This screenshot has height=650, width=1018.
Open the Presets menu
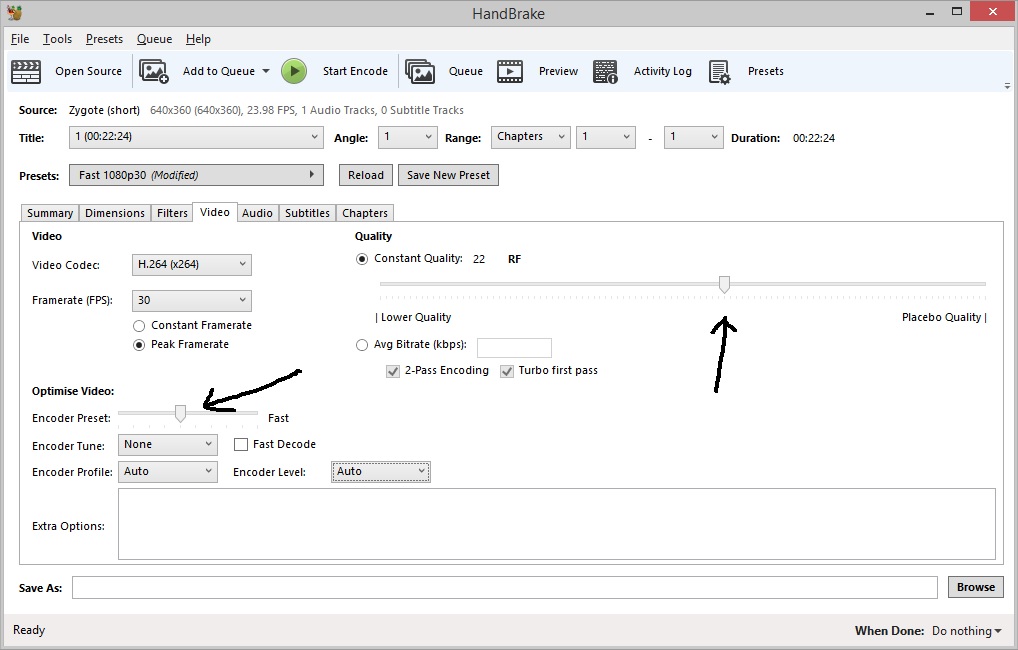(x=104, y=39)
